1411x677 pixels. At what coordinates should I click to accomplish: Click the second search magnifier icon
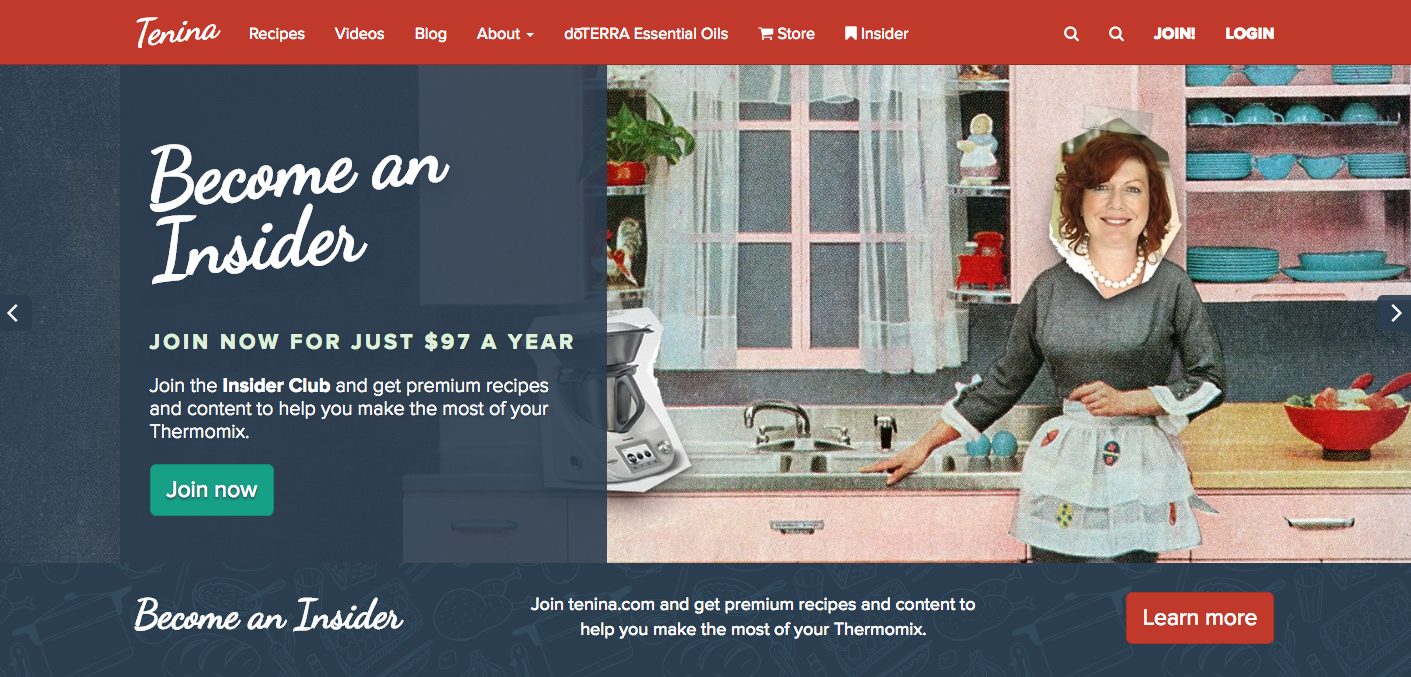(1117, 34)
